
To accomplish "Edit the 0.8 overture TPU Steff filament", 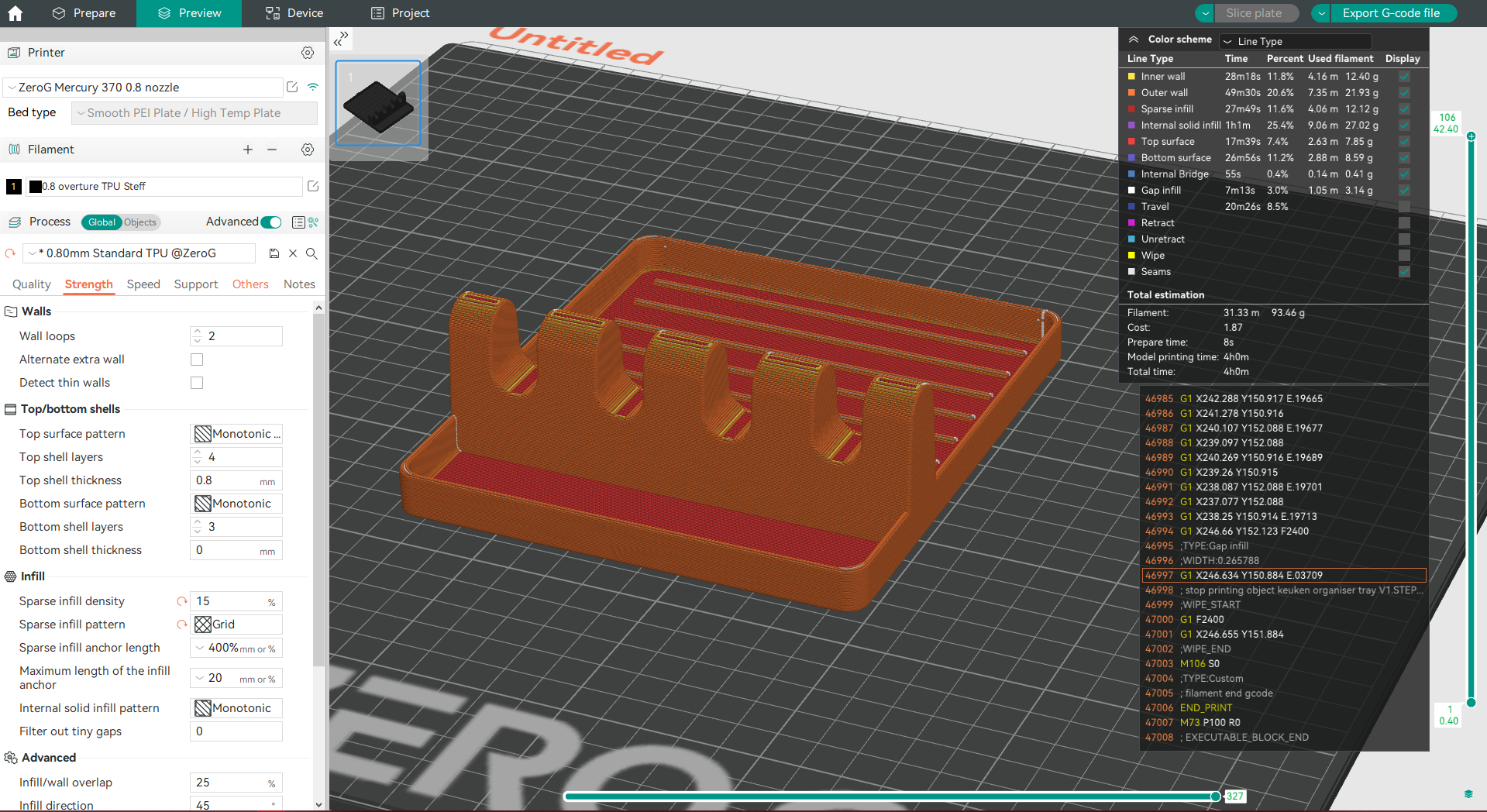I will point(313,186).
